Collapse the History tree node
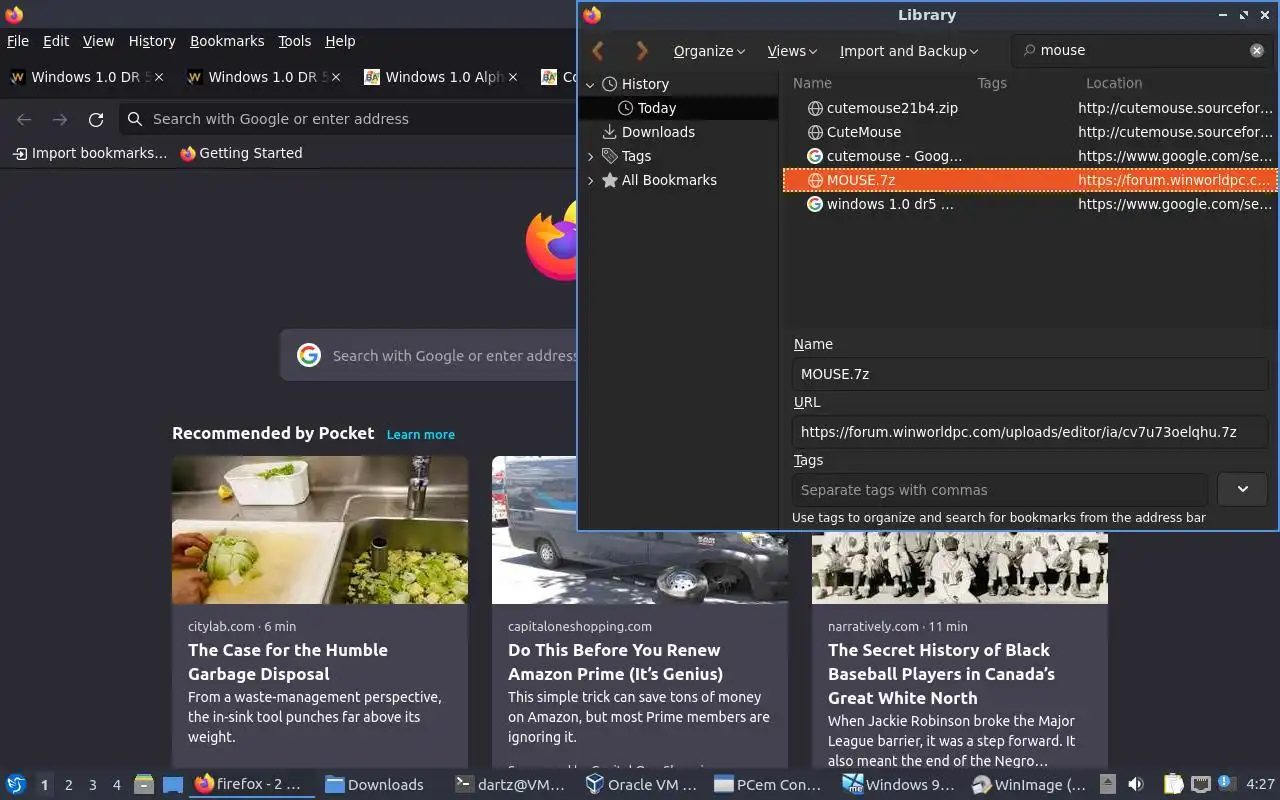Viewport: 1280px width, 800px height. click(590, 85)
